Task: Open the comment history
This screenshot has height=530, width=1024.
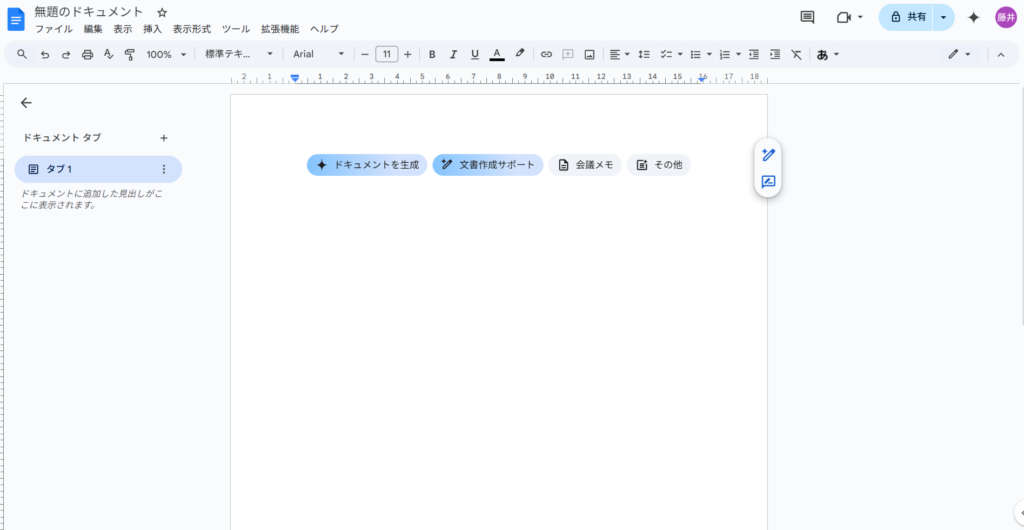Action: pyautogui.click(x=807, y=18)
